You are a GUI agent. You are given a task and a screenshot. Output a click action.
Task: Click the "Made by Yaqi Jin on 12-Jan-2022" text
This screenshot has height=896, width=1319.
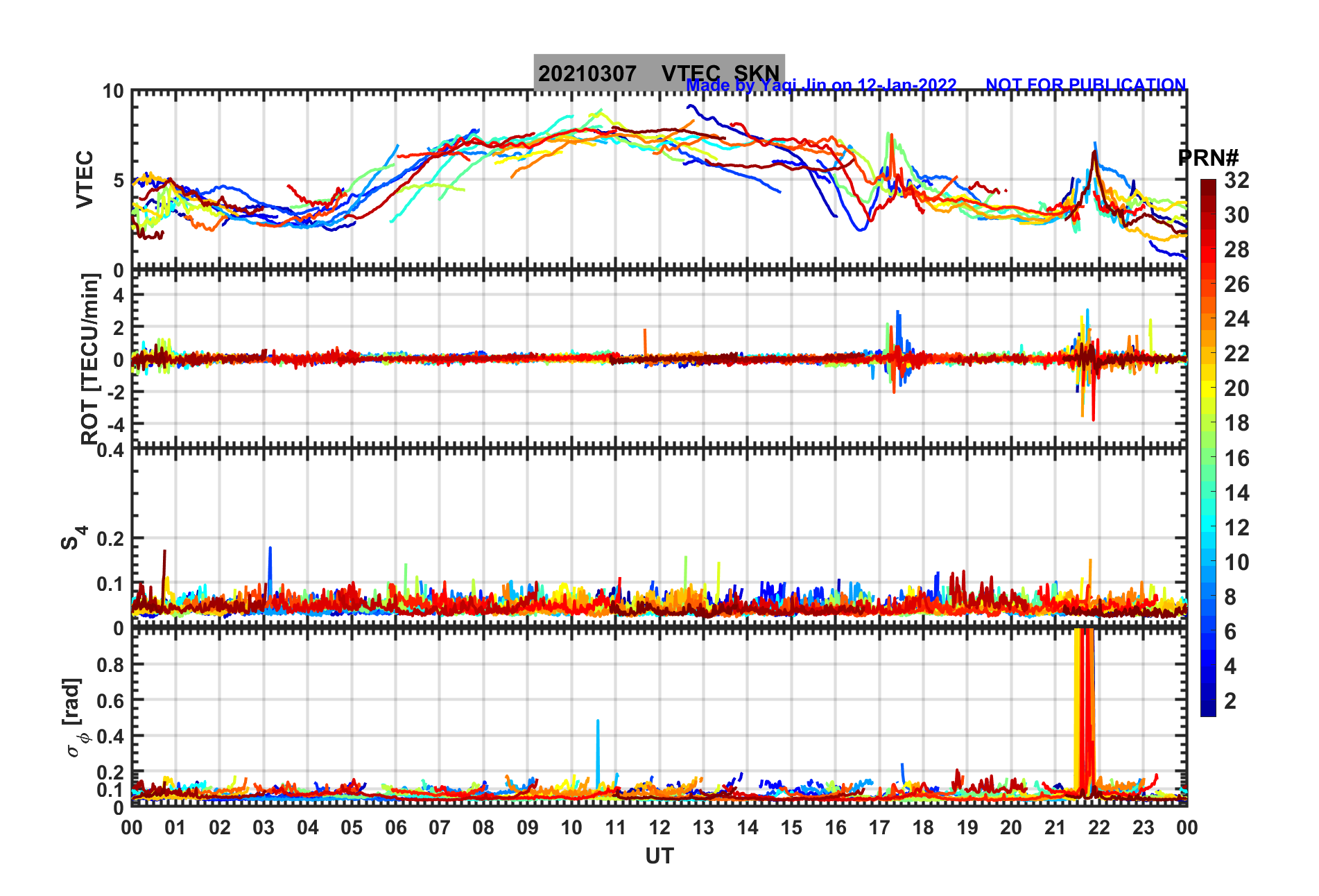[821, 85]
